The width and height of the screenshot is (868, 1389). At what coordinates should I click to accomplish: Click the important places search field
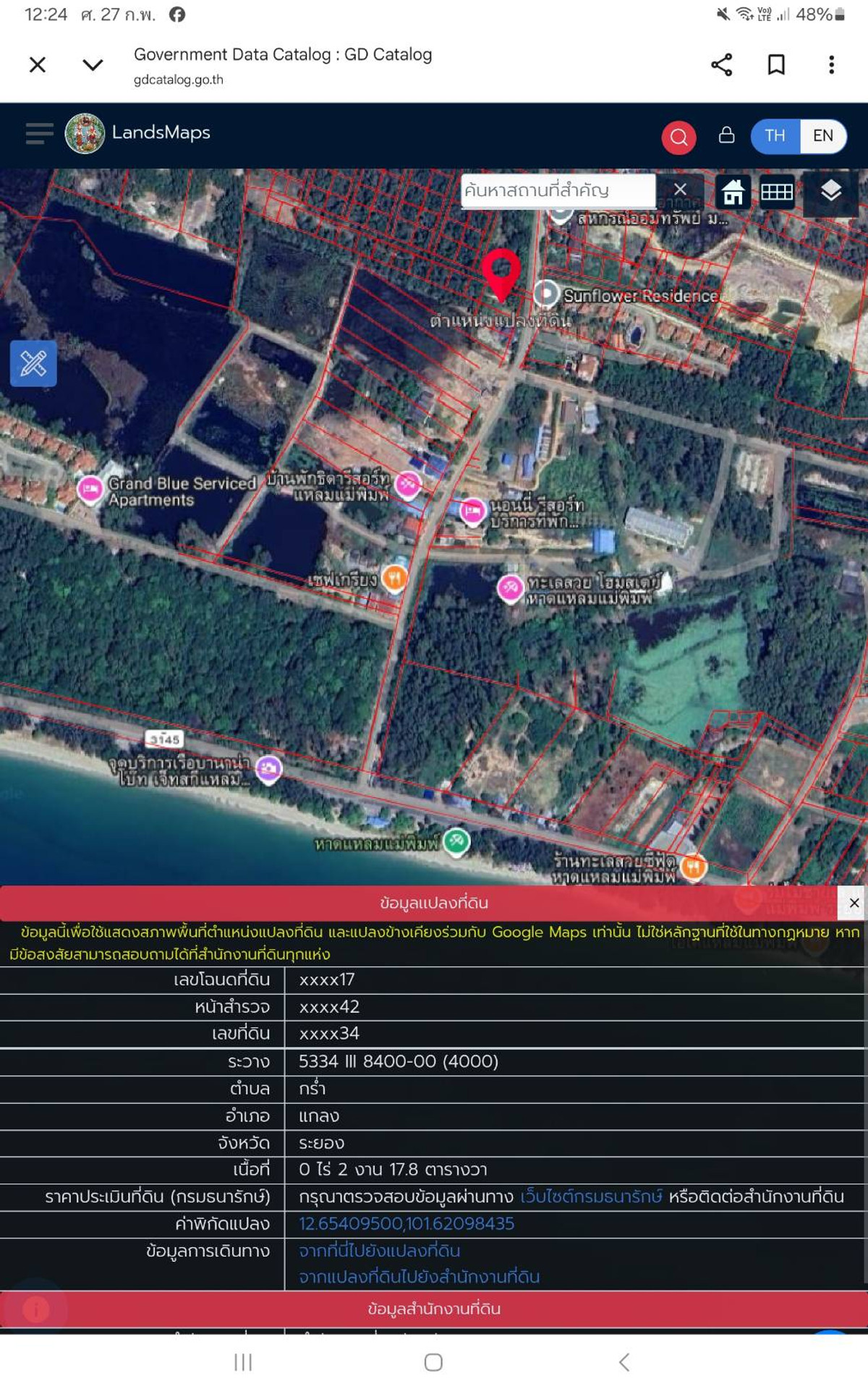click(x=558, y=190)
